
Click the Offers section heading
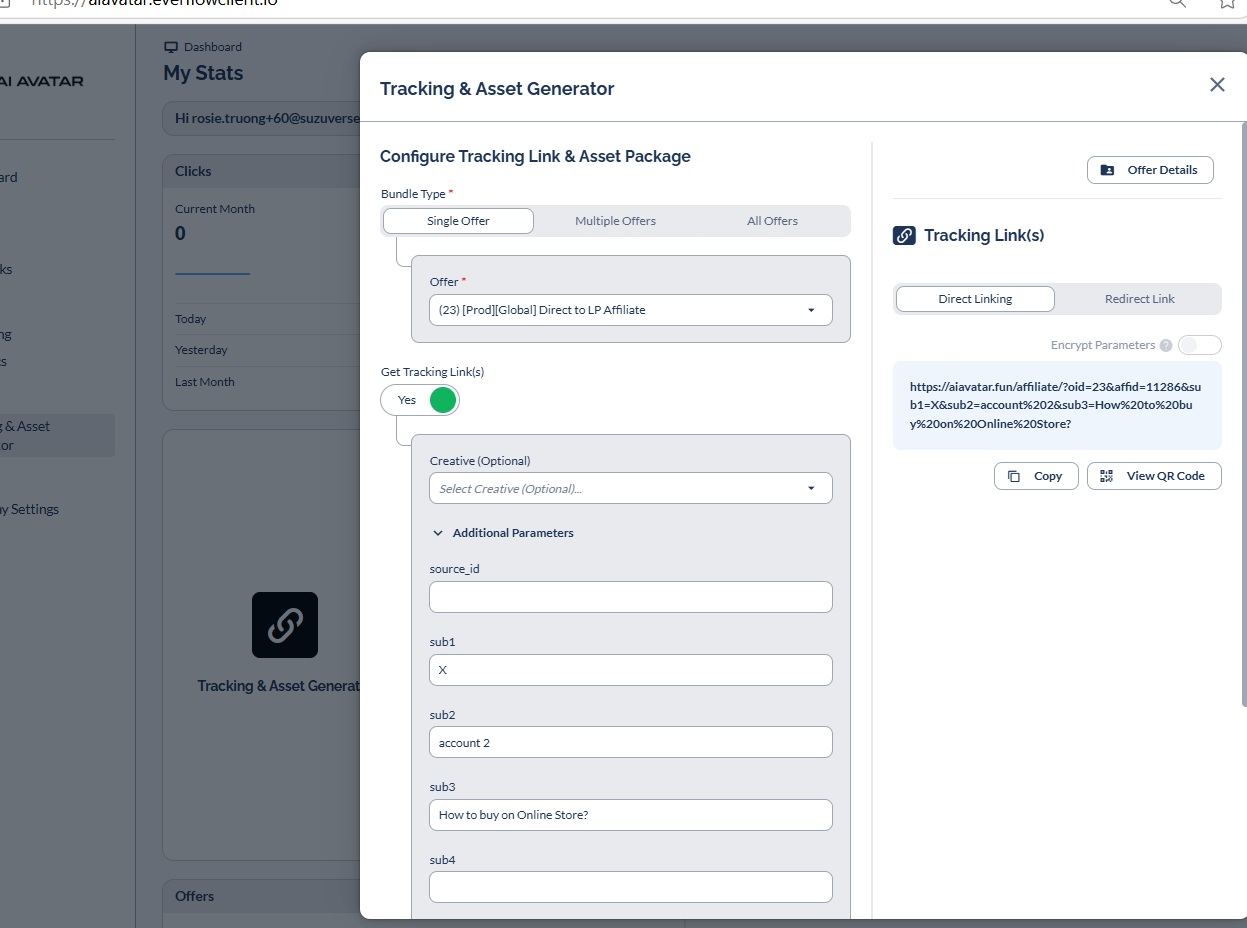tap(194, 896)
